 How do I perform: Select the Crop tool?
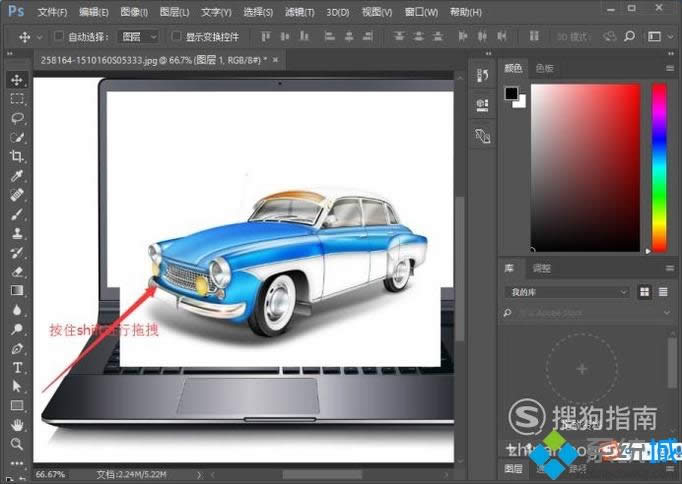[17, 156]
